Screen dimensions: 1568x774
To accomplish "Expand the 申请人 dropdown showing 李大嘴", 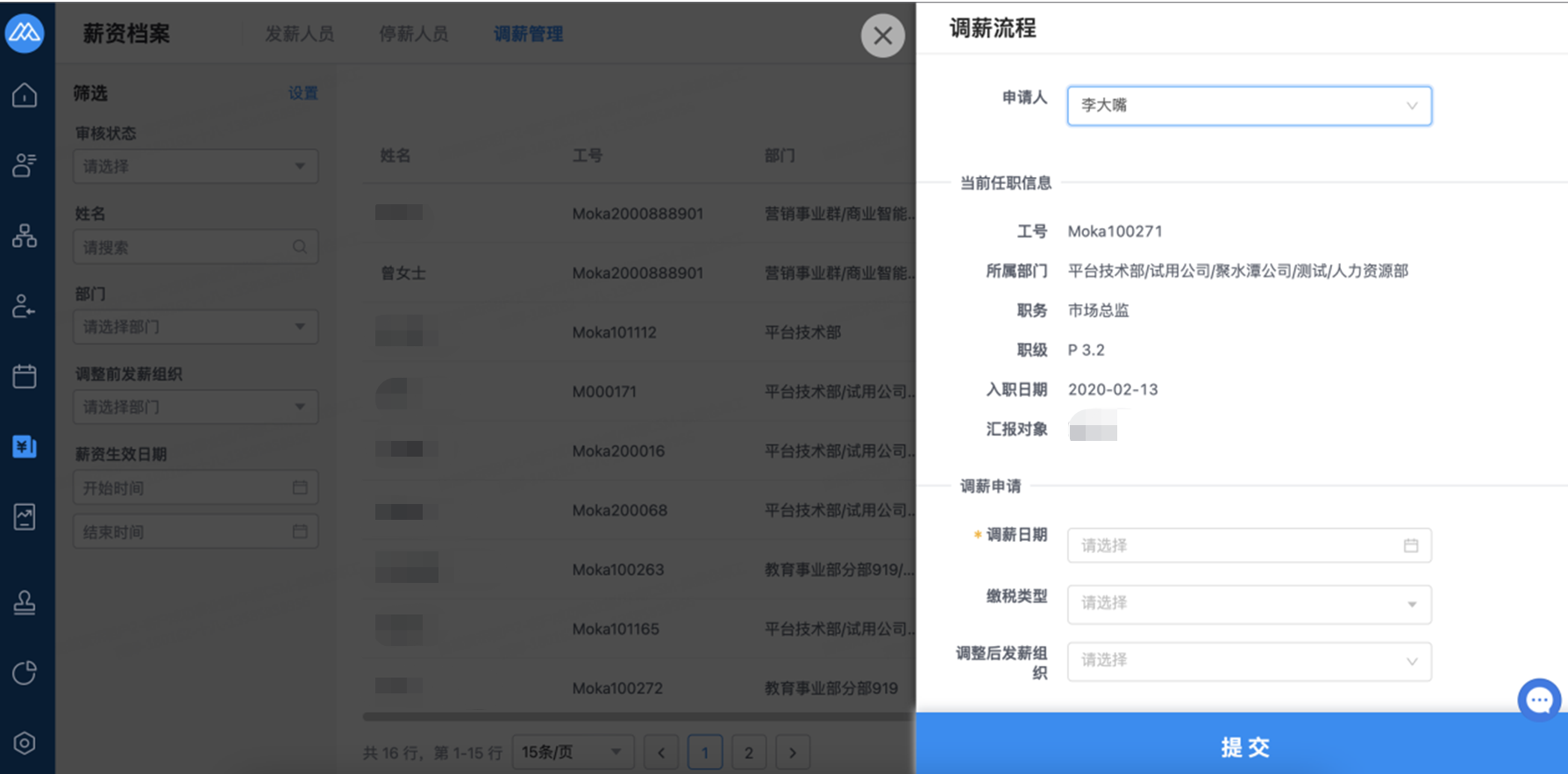I will coord(1249,105).
